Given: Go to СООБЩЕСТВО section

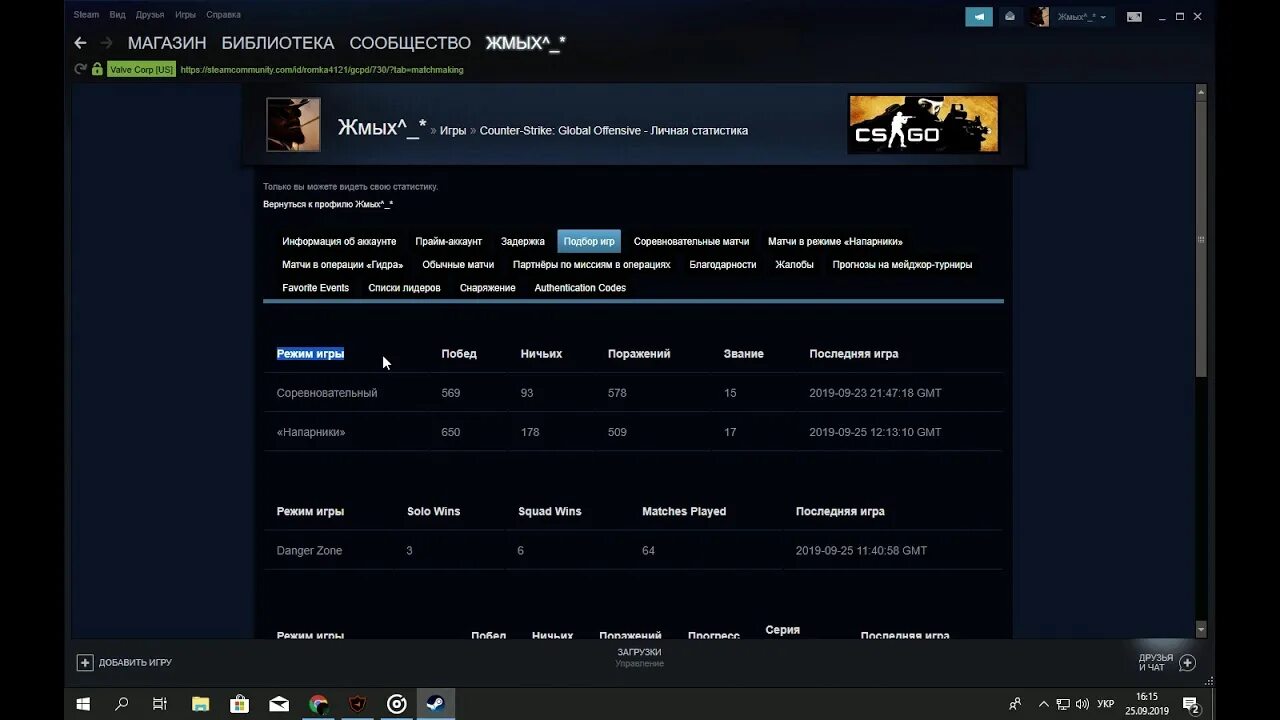Looking at the screenshot, I should pos(410,43).
